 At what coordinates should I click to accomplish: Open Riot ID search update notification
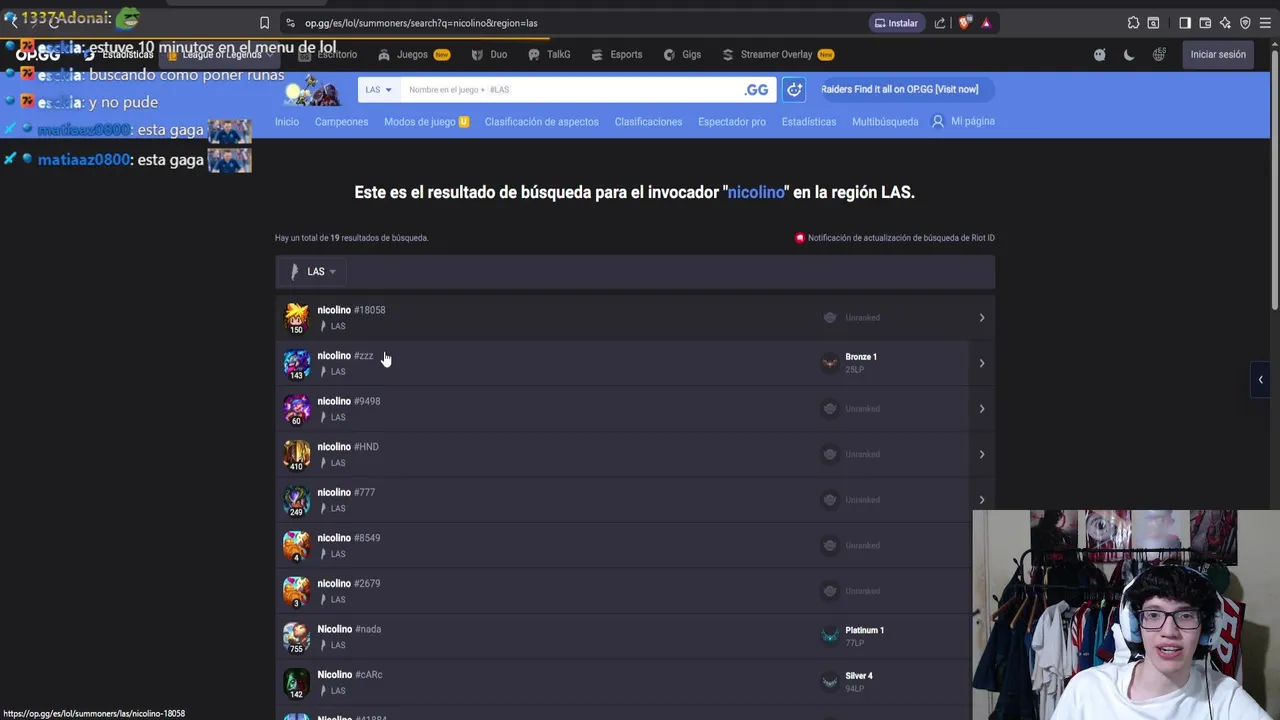tap(894, 238)
